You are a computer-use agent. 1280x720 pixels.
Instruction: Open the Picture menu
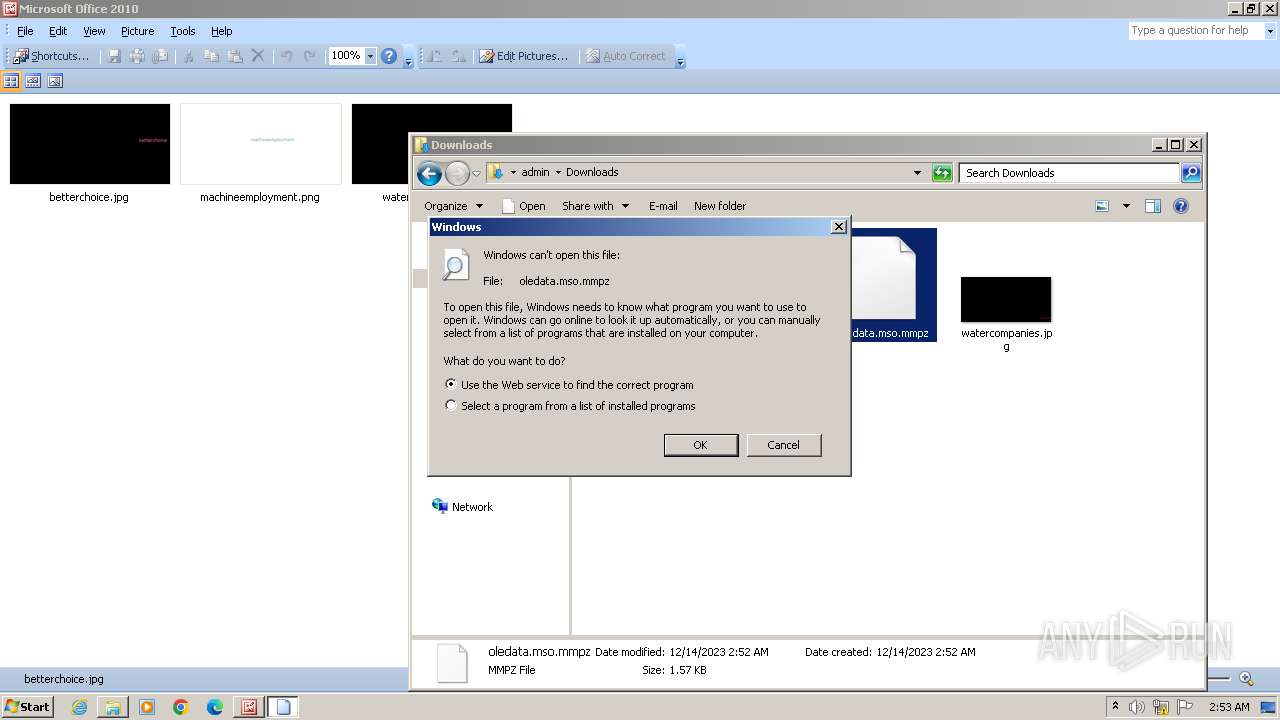click(x=138, y=31)
